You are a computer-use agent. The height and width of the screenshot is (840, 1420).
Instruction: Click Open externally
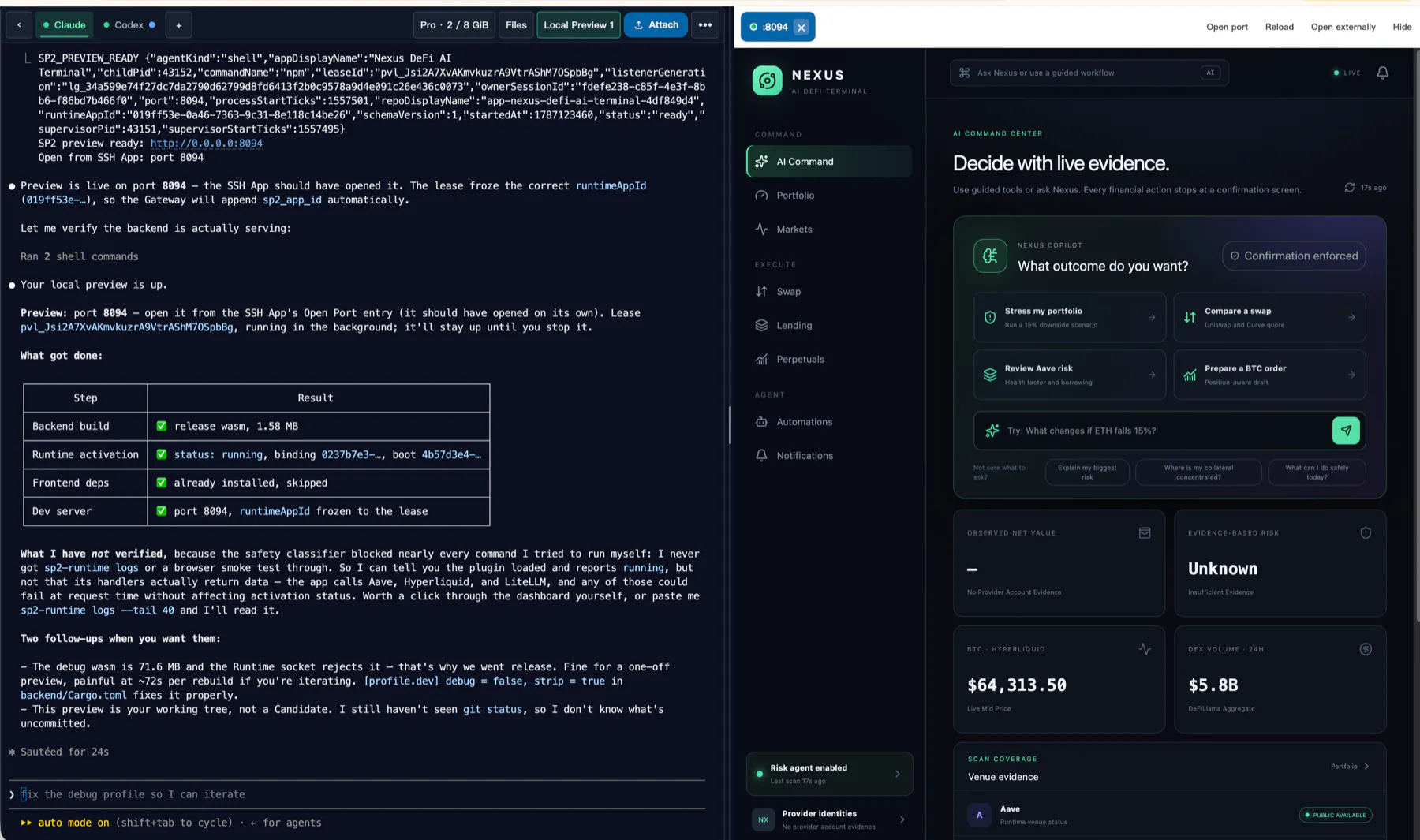pos(1343,27)
